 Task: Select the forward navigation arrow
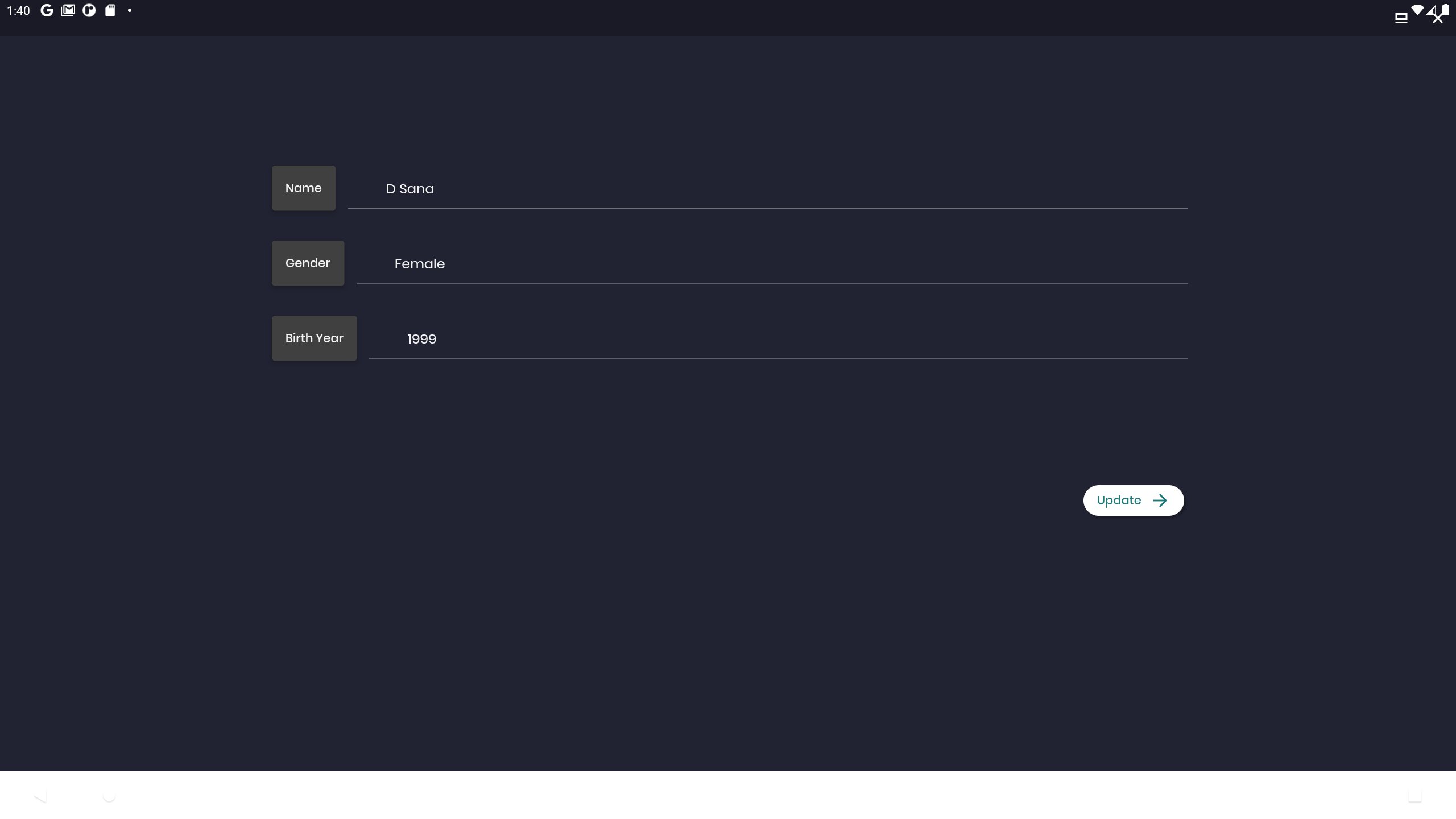pos(1160,500)
